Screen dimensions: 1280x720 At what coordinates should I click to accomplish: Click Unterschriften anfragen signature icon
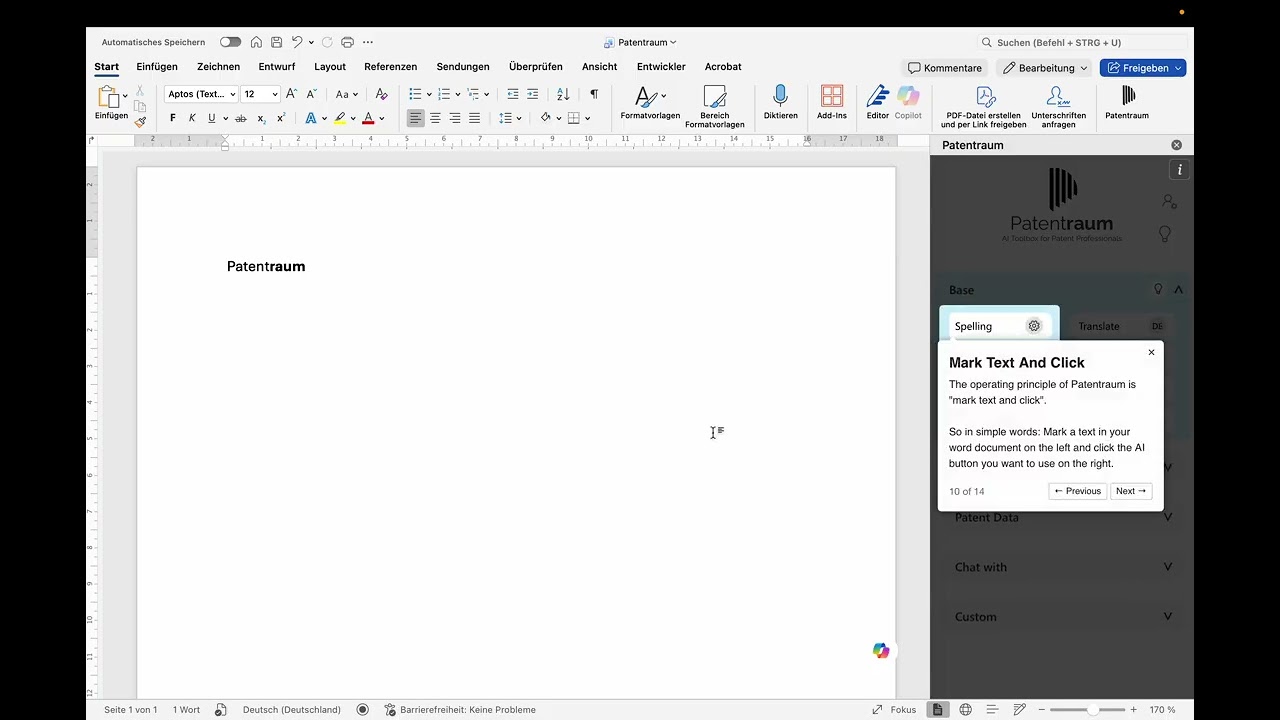tap(1059, 106)
